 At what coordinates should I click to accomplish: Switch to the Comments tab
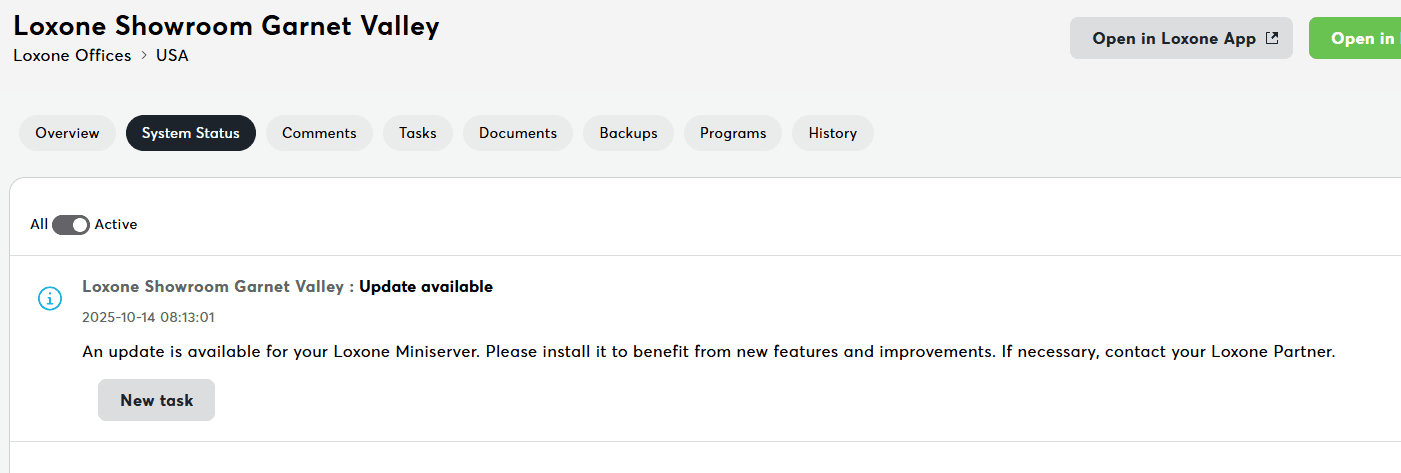click(319, 133)
